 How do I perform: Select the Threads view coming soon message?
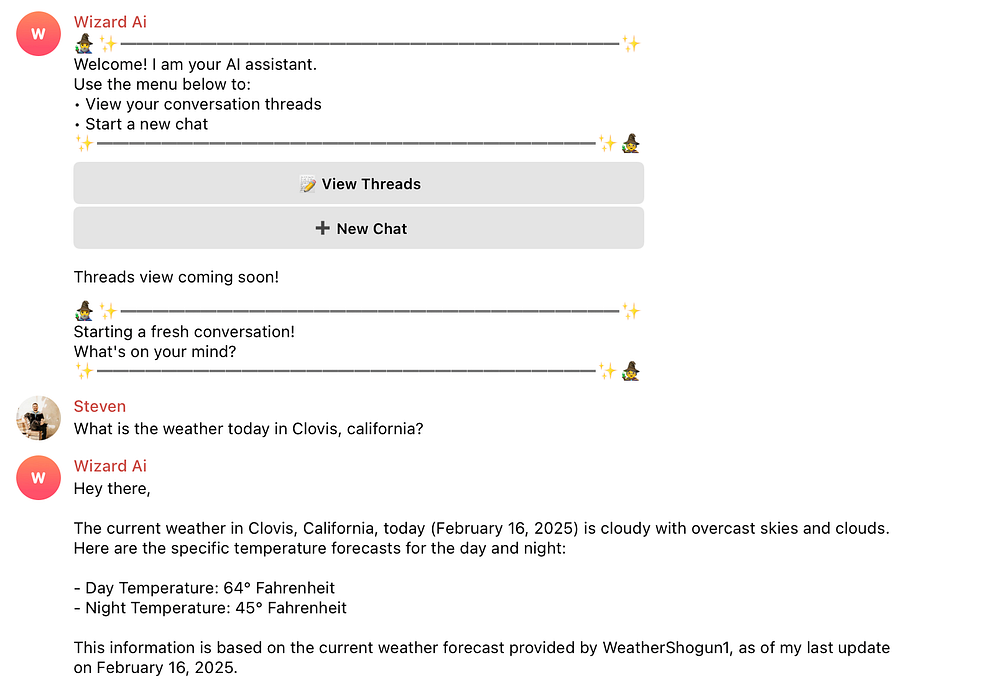(176, 277)
